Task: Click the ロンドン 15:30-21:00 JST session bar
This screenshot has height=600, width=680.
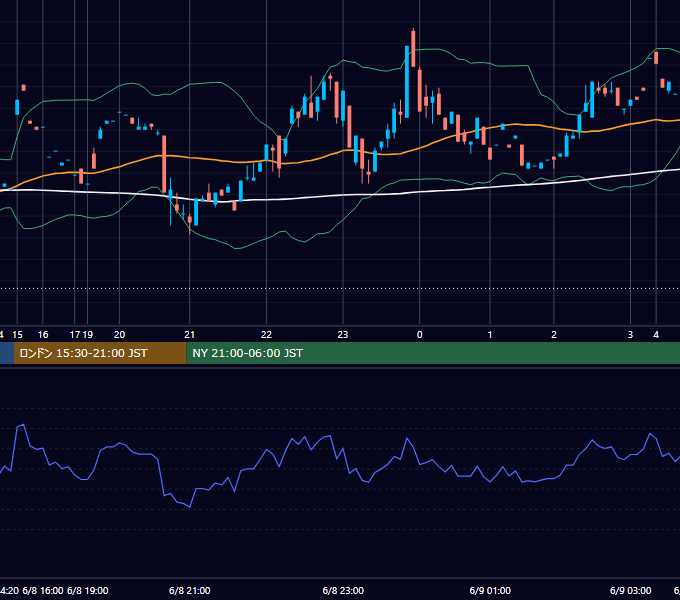Action: 100,353
